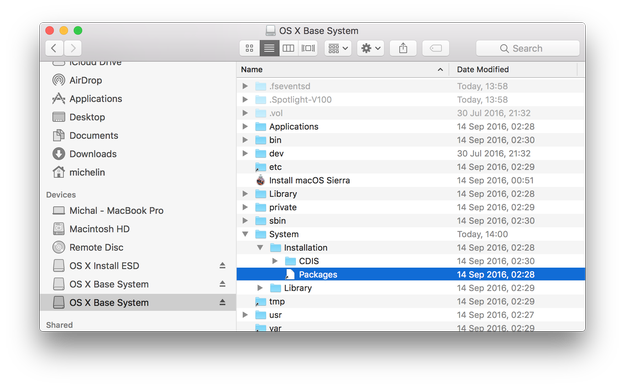This screenshot has width=625, height=388.
Task: Eject OS X Install ESD
Action: click(222, 265)
